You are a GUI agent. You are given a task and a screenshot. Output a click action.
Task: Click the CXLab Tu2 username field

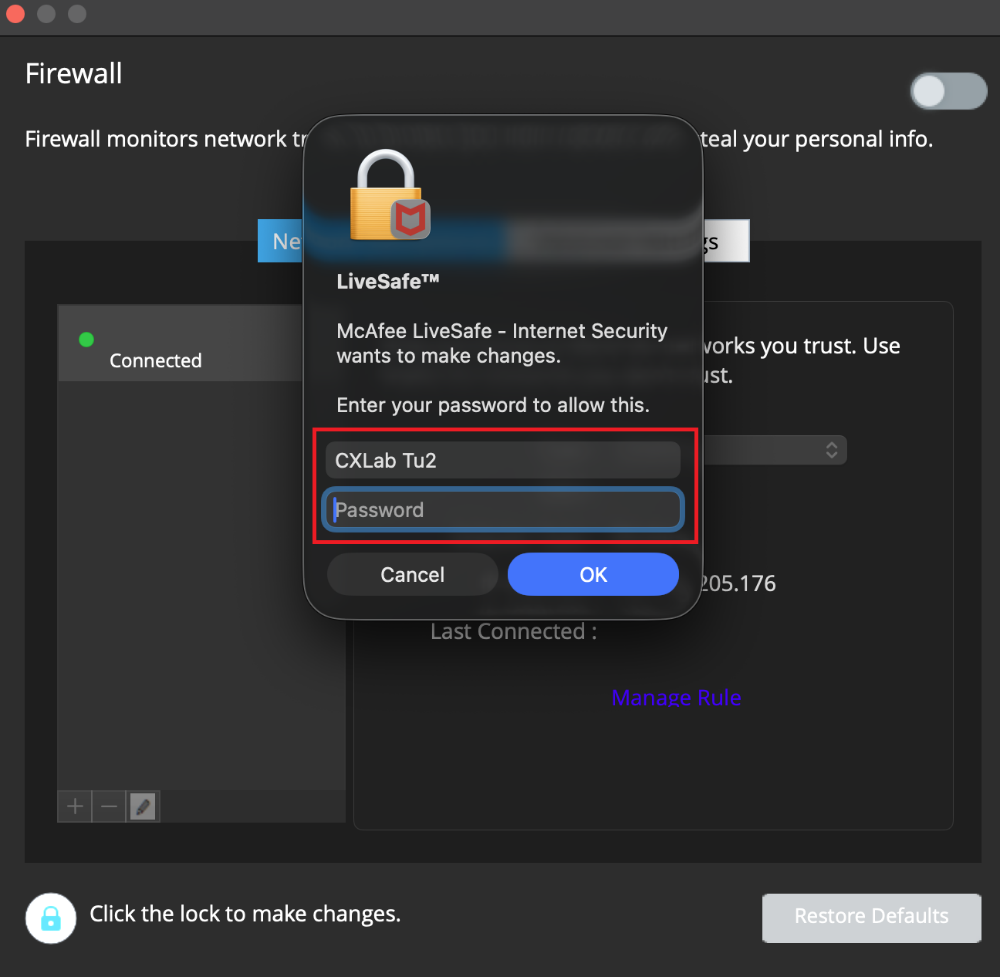coord(503,460)
